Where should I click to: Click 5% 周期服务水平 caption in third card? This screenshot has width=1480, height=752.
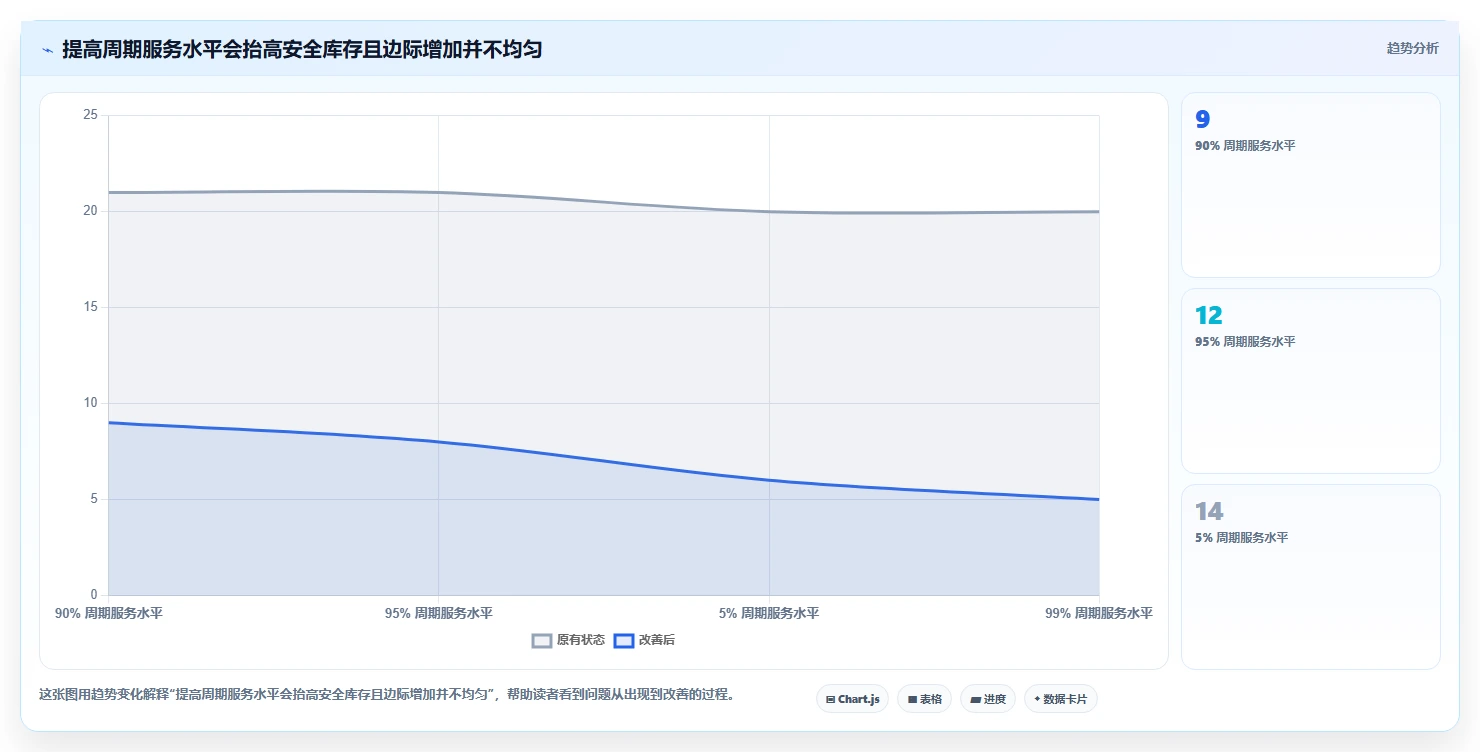[1242, 538]
